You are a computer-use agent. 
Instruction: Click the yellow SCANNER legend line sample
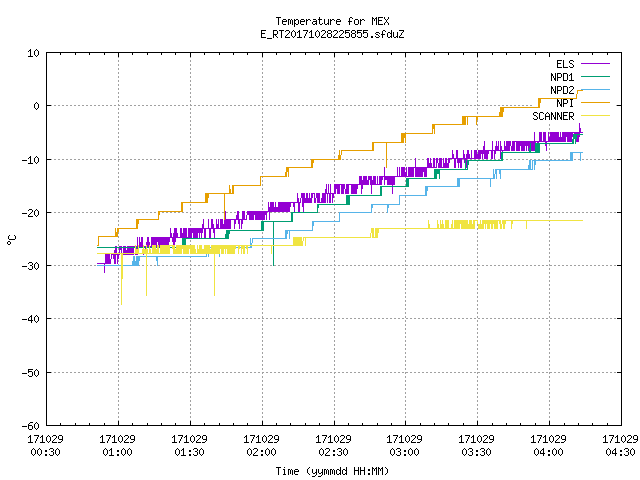click(x=595, y=116)
